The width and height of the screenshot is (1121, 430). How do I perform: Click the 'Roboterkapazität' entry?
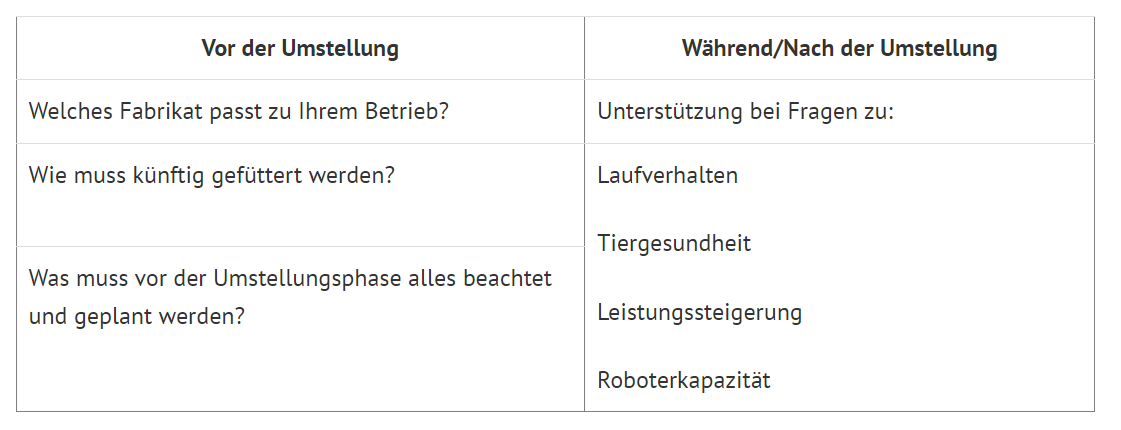(x=684, y=380)
